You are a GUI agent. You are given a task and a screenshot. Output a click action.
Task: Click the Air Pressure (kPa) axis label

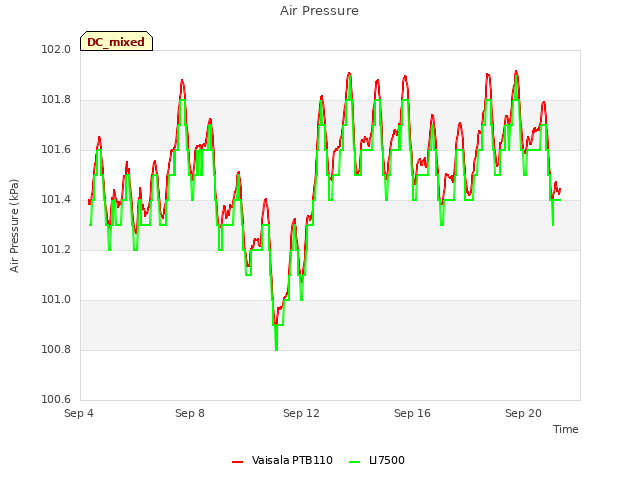14,225
